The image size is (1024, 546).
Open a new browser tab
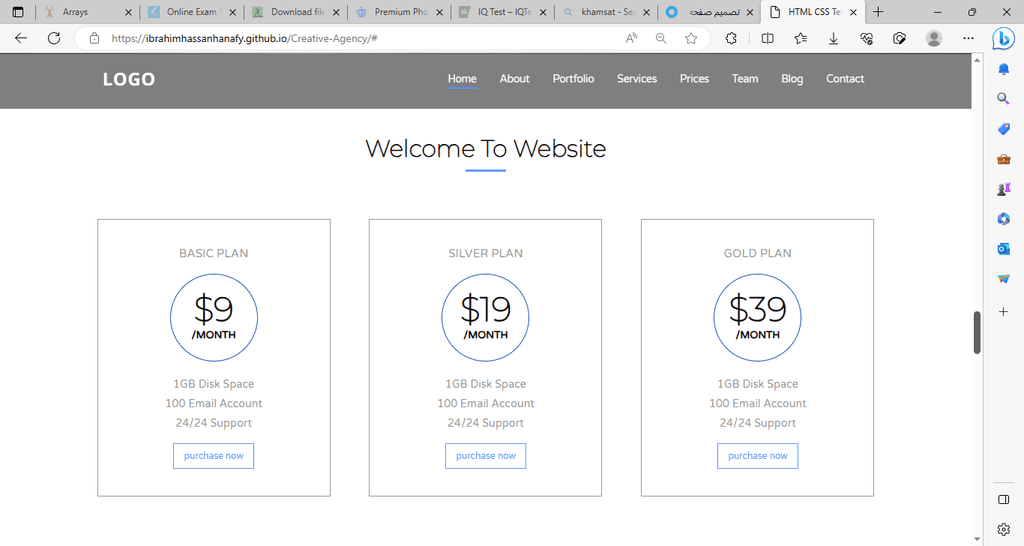coord(878,12)
